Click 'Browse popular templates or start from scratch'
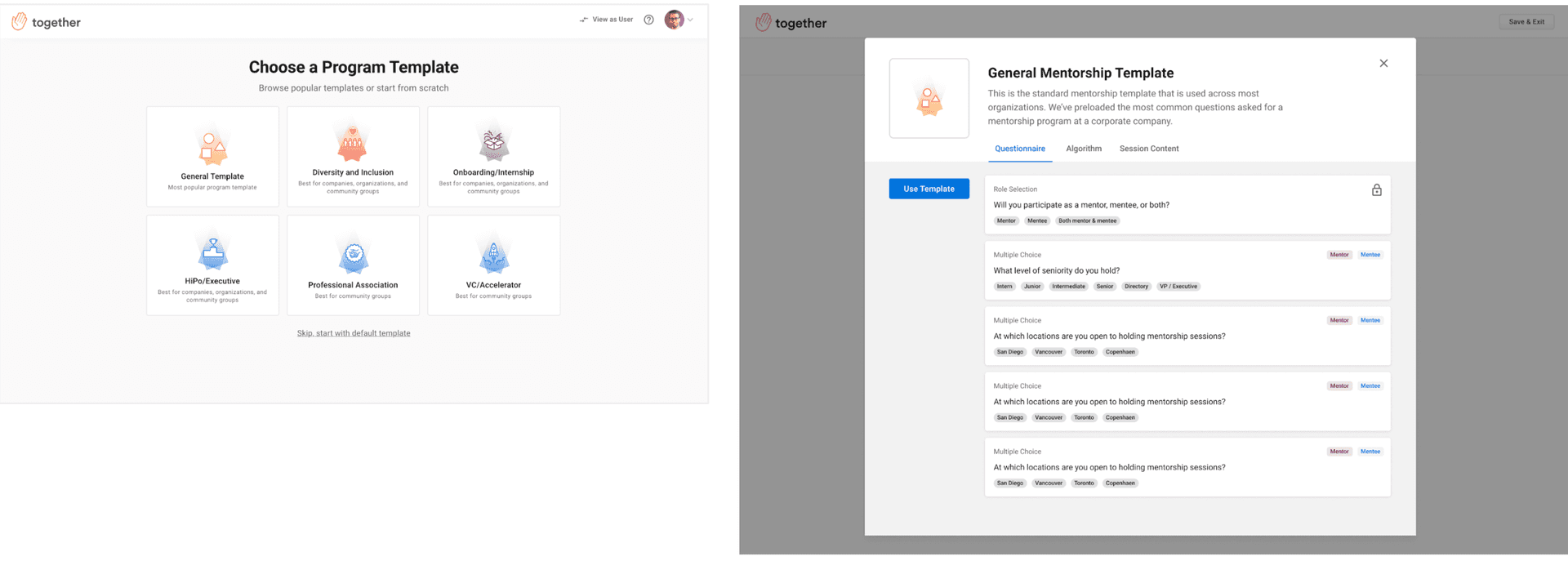 [354, 88]
